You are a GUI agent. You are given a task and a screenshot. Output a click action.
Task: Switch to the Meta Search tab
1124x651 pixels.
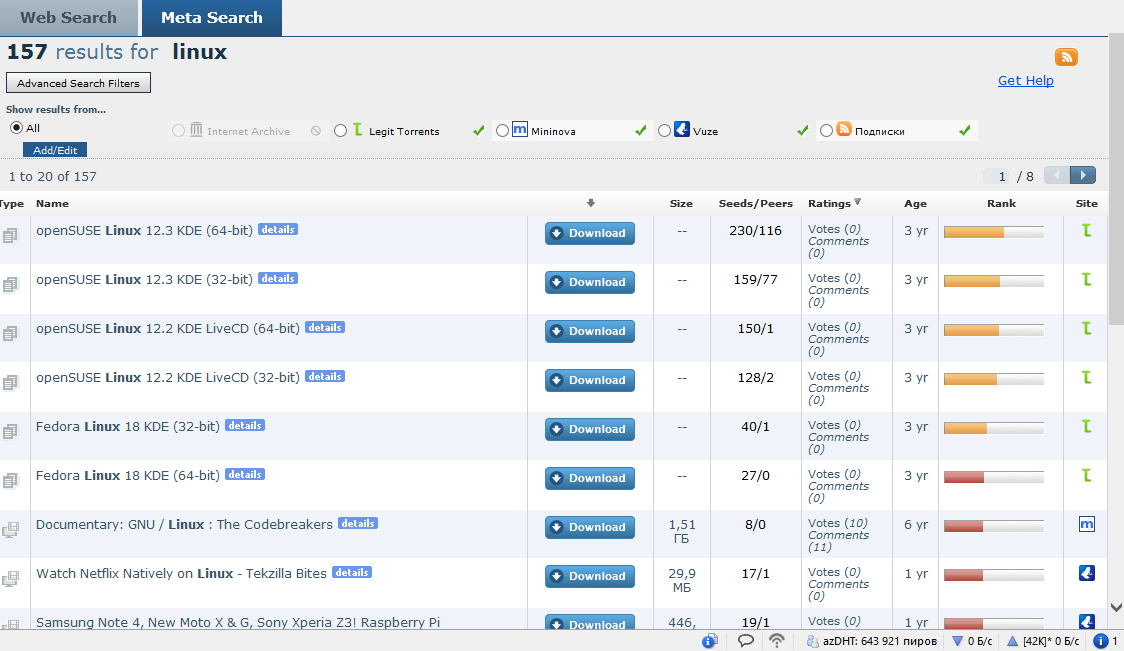[212, 18]
